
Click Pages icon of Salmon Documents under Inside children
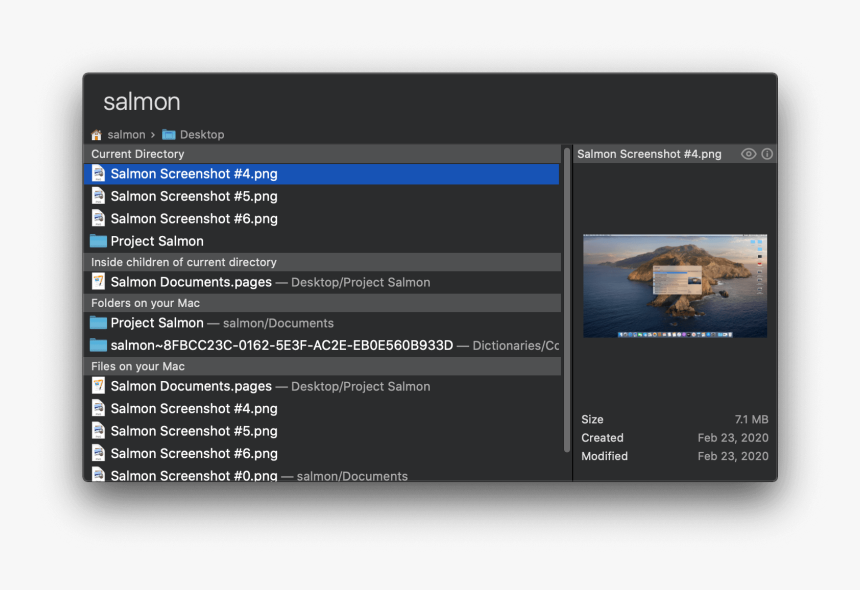98,282
